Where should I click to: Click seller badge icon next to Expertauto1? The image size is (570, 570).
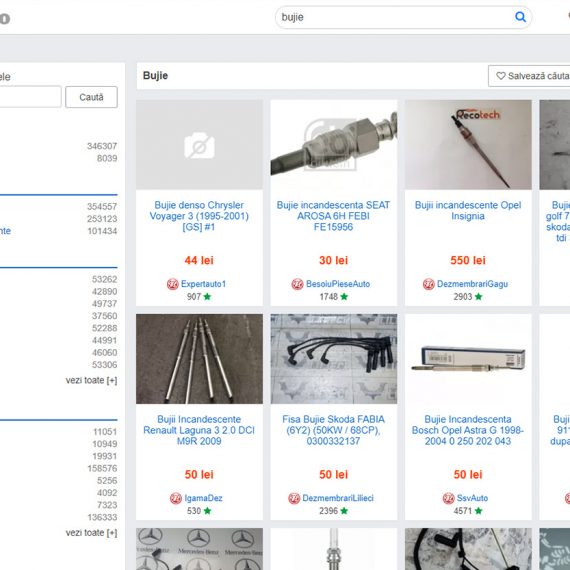(x=173, y=284)
